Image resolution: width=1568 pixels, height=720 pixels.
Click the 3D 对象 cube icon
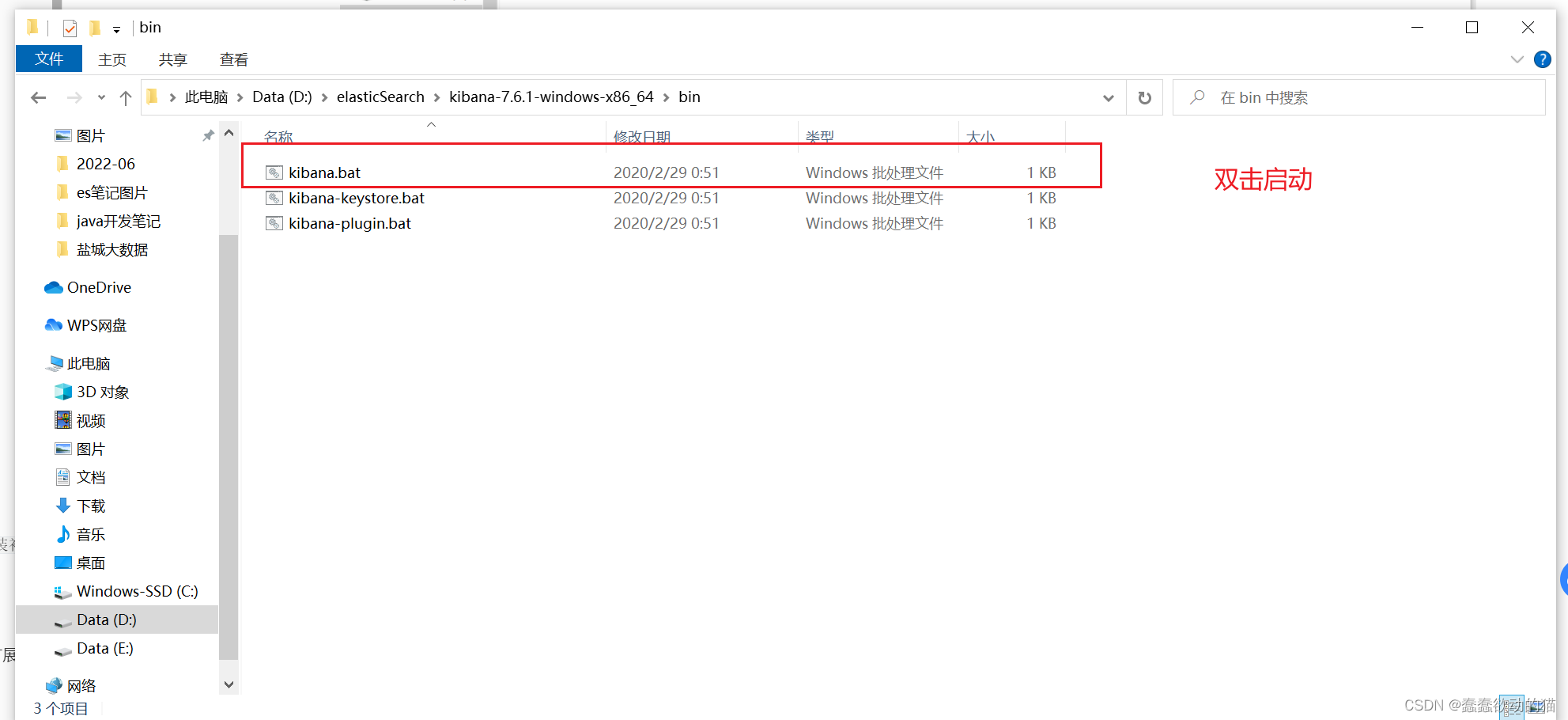63,392
